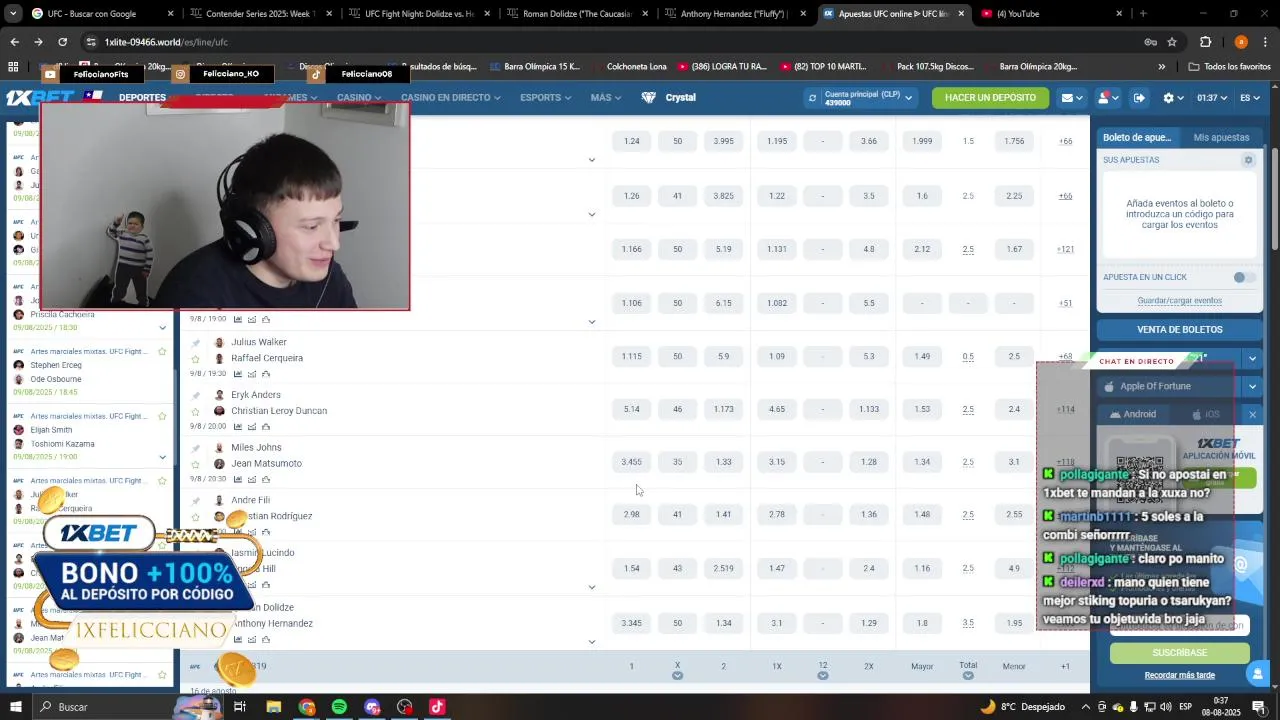The image size is (1280, 720).
Task: Open Chrome from the taskbar
Action: click(x=307, y=707)
